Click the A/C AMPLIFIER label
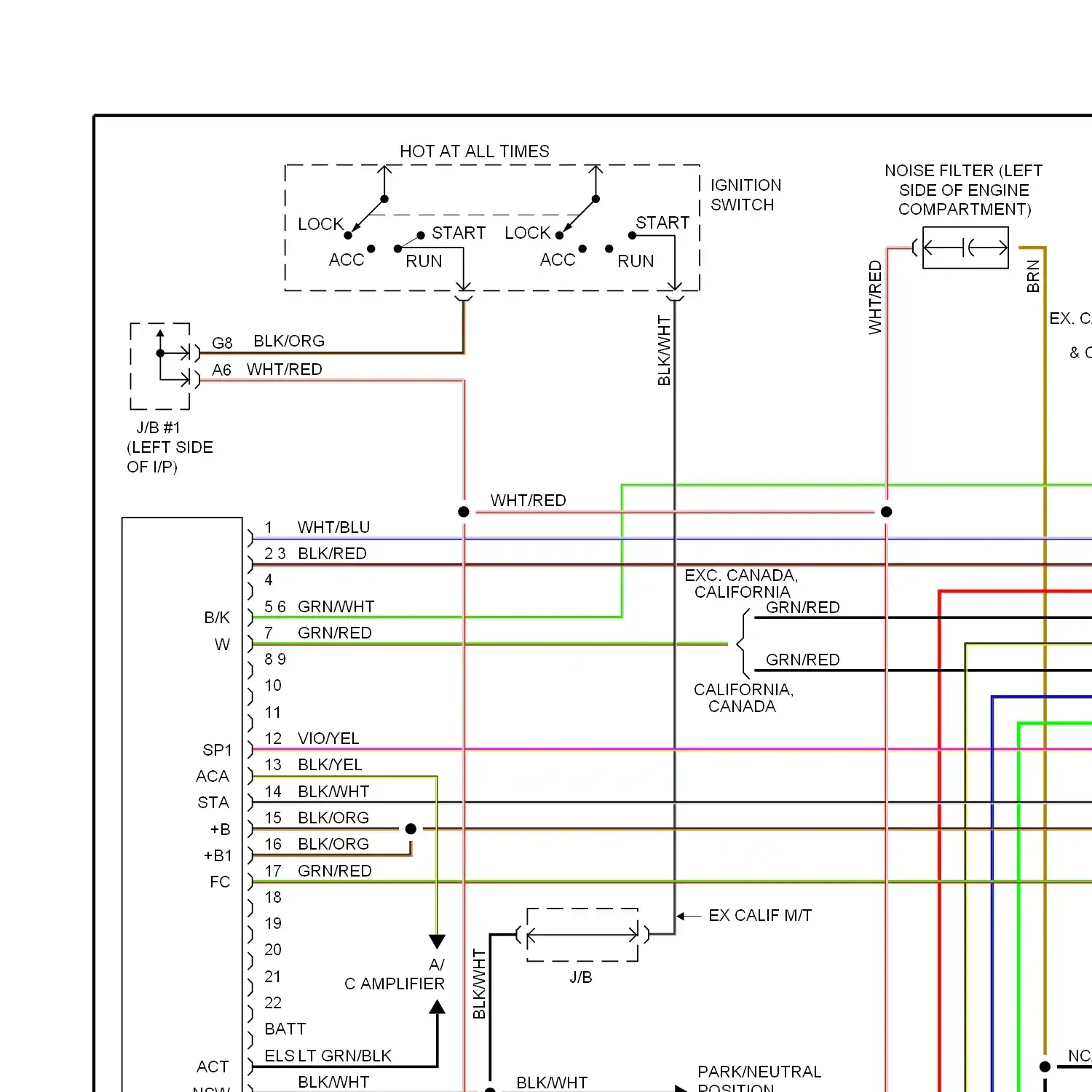Image resolution: width=1092 pixels, height=1092 pixels. tap(395, 974)
